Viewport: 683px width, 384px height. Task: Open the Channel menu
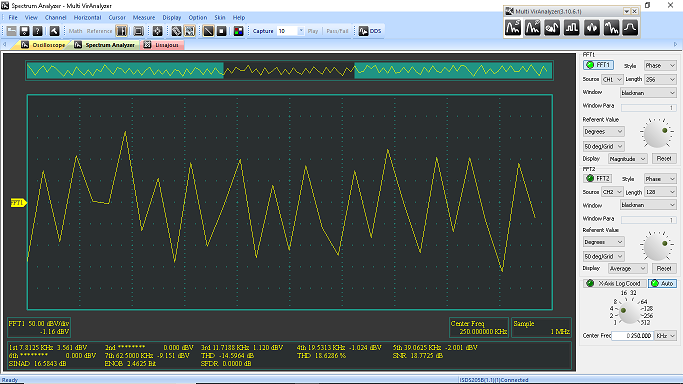click(55, 17)
